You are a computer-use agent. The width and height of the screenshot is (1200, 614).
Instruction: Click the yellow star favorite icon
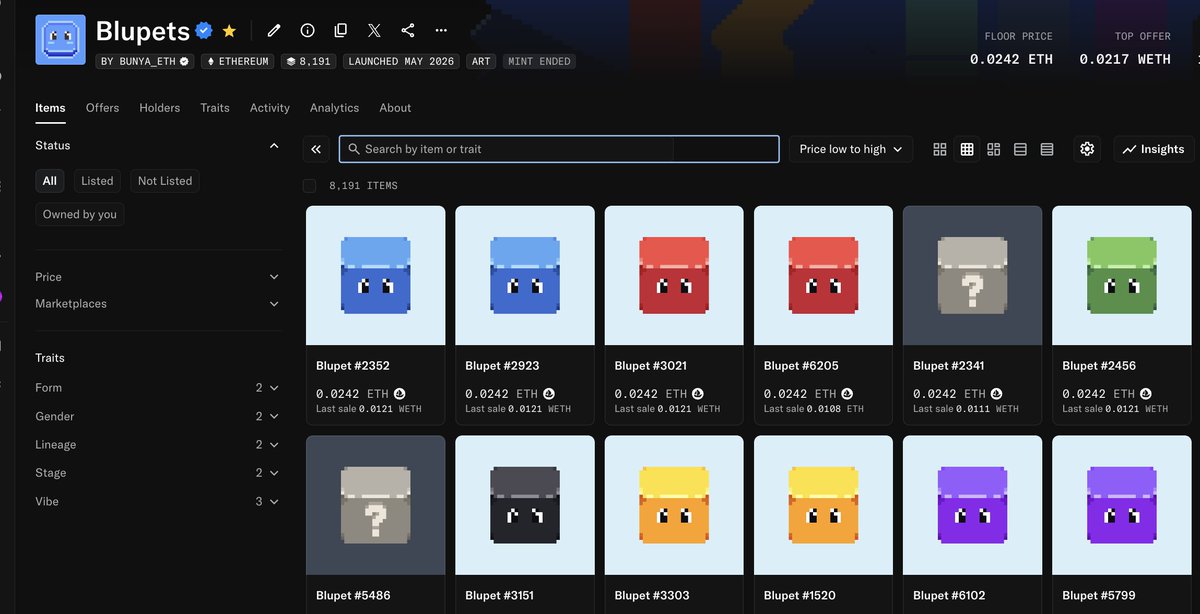click(230, 31)
